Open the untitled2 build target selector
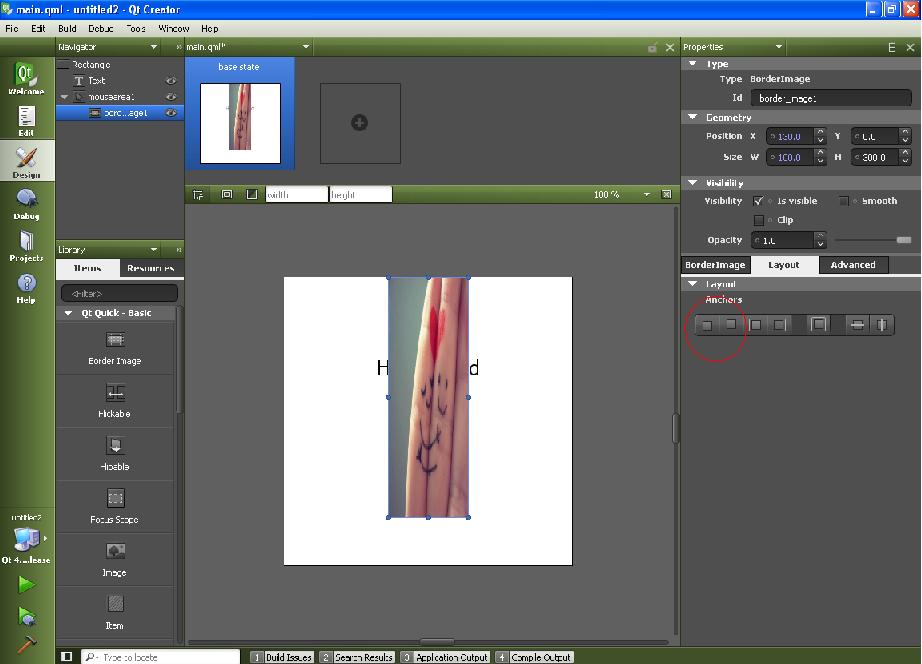 pos(26,539)
